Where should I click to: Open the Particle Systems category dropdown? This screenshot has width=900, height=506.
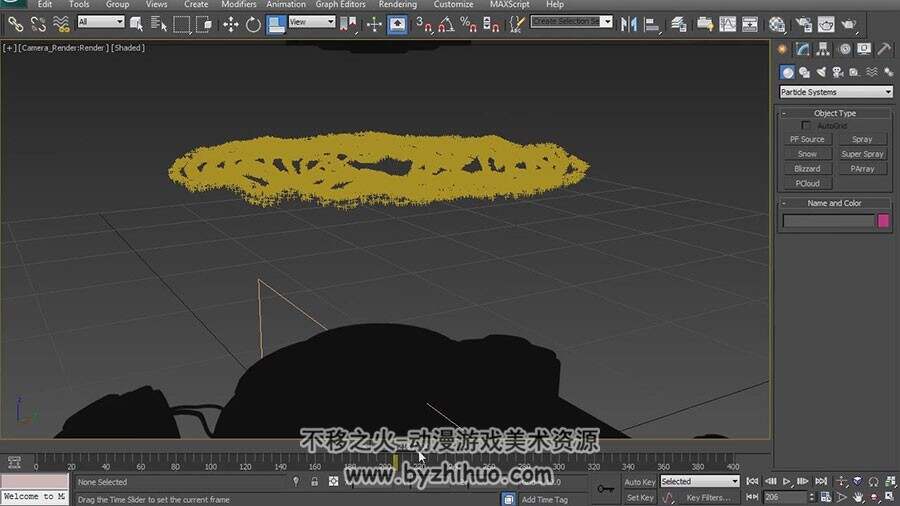(x=836, y=92)
